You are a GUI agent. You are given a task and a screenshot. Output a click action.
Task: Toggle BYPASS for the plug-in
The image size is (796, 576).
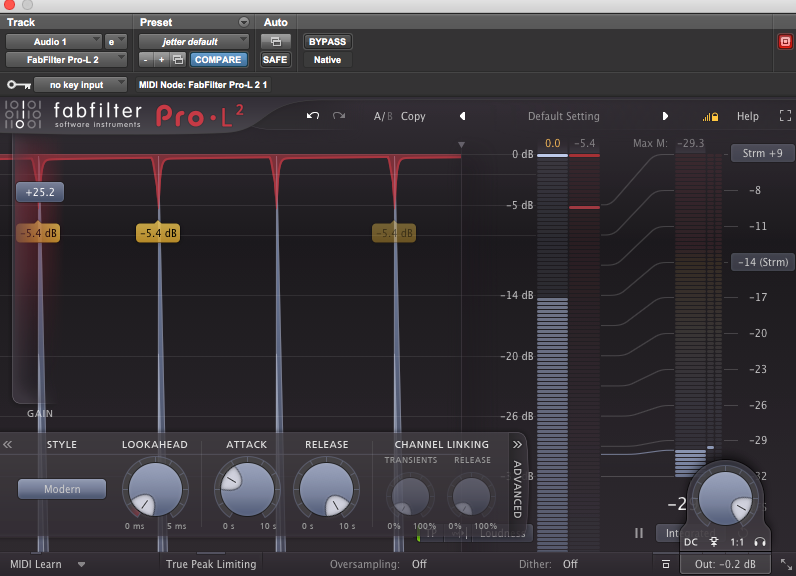tap(327, 42)
